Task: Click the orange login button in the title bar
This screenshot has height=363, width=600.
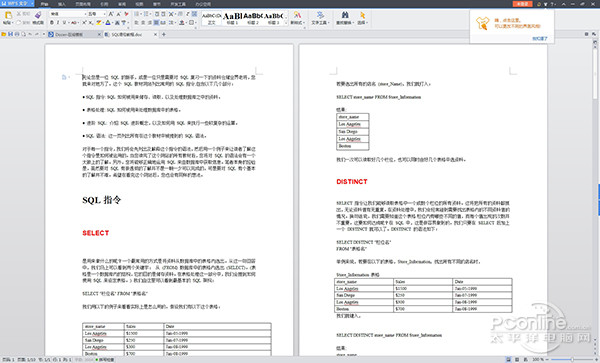Action: click(522, 4)
